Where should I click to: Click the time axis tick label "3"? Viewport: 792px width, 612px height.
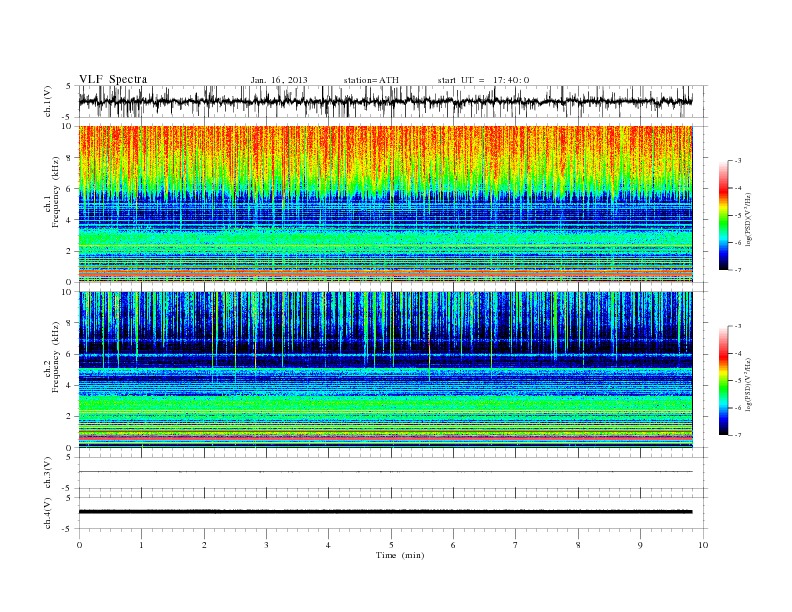click(266, 545)
